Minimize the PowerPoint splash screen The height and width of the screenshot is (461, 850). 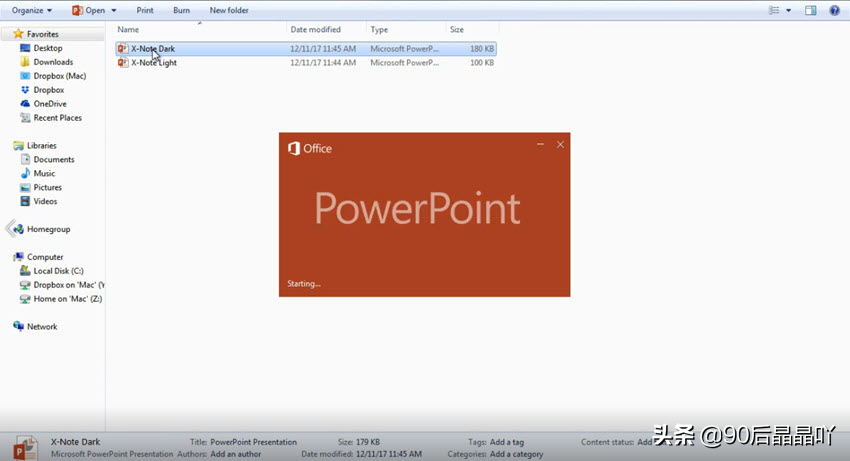pos(540,144)
